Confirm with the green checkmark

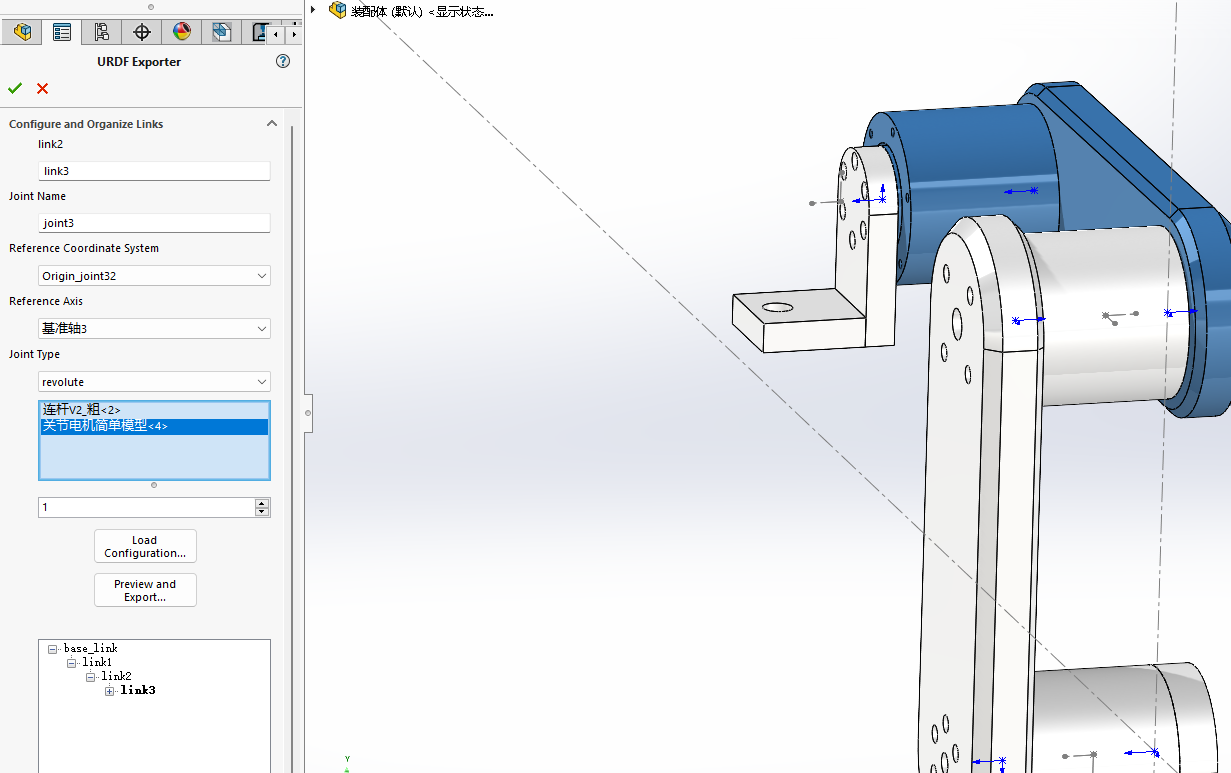(15, 88)
